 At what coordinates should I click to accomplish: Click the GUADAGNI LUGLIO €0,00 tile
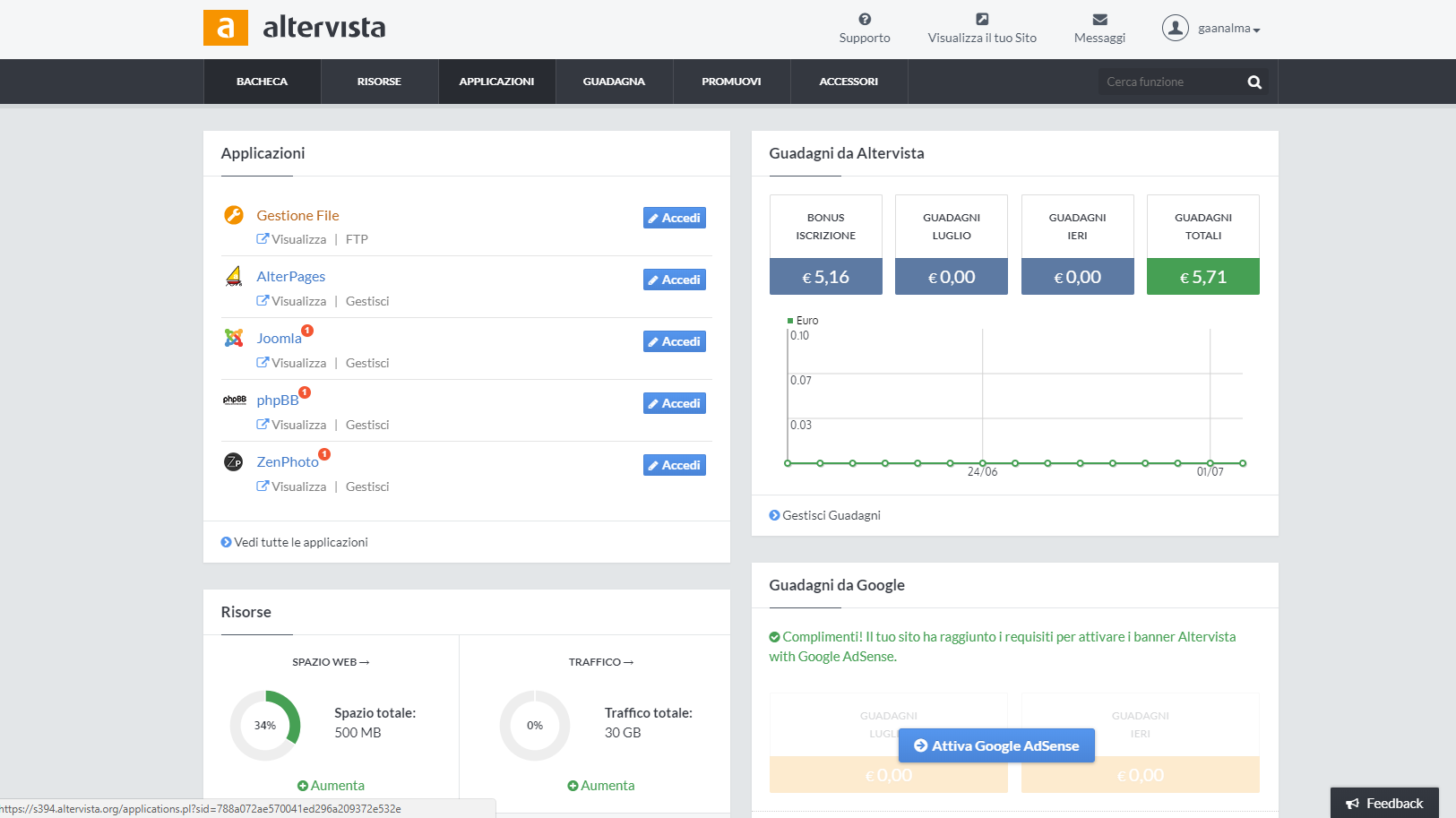tap(952, 245)
